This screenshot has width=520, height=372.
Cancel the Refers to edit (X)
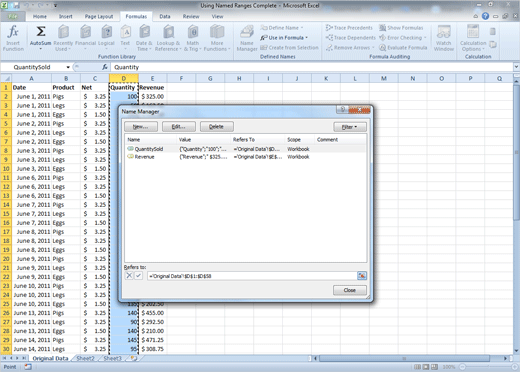click(129, 276)
